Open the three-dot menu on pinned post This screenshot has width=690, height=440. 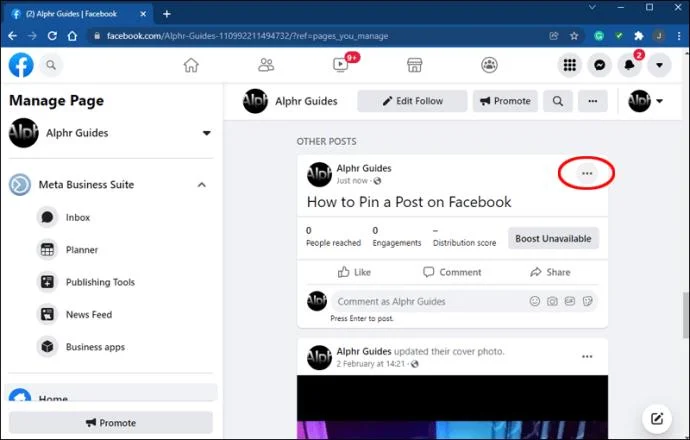587,173
